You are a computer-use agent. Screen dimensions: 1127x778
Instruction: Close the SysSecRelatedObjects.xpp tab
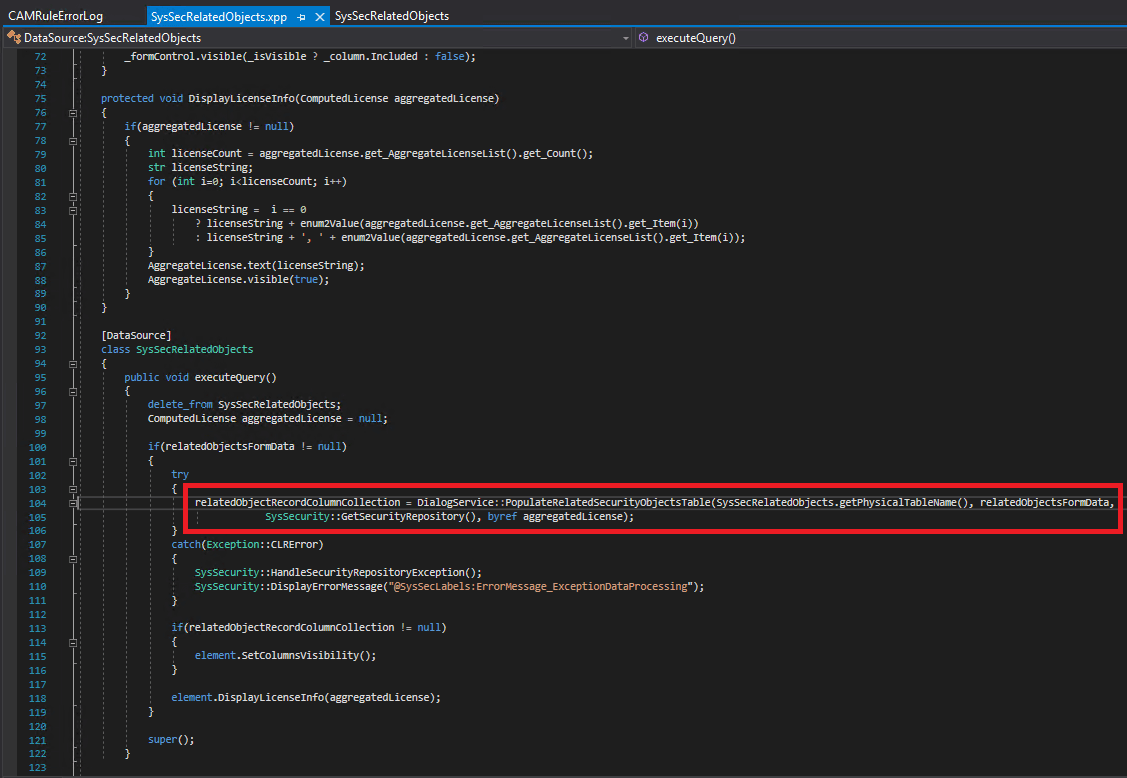[x=320, y=17]
